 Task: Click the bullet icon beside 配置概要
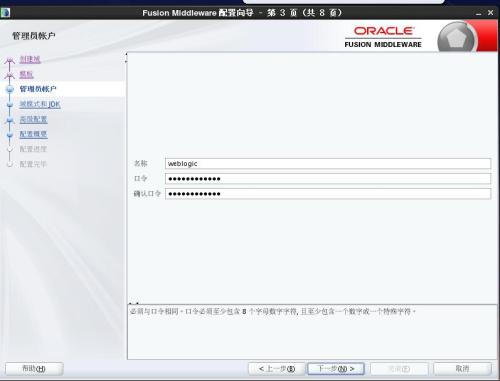tap(10, 135)
